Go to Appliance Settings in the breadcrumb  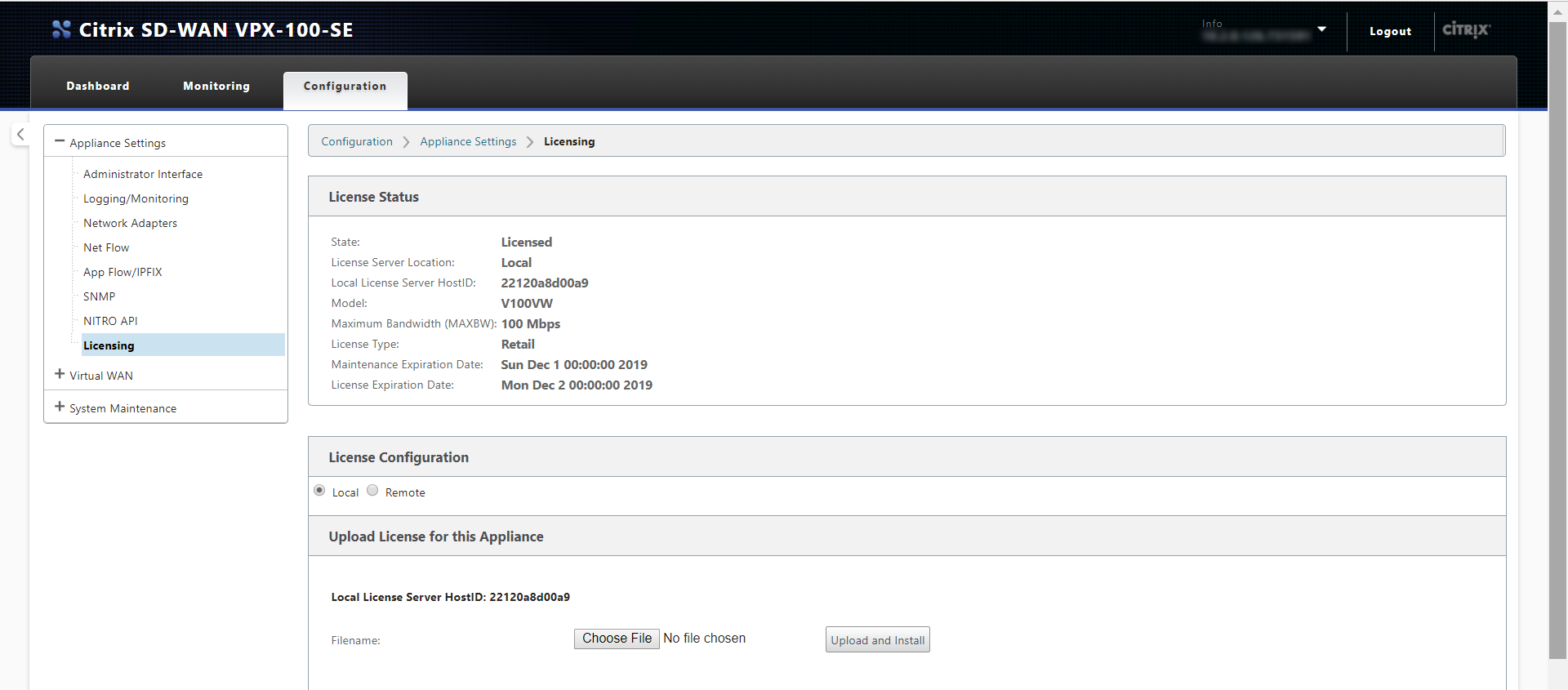(468, 141)
